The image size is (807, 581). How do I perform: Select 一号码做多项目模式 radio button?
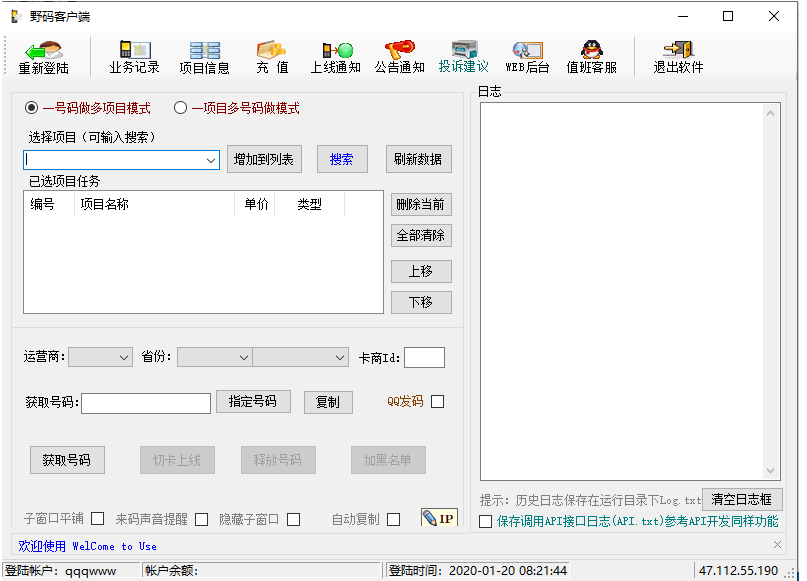tap(31, 108)
